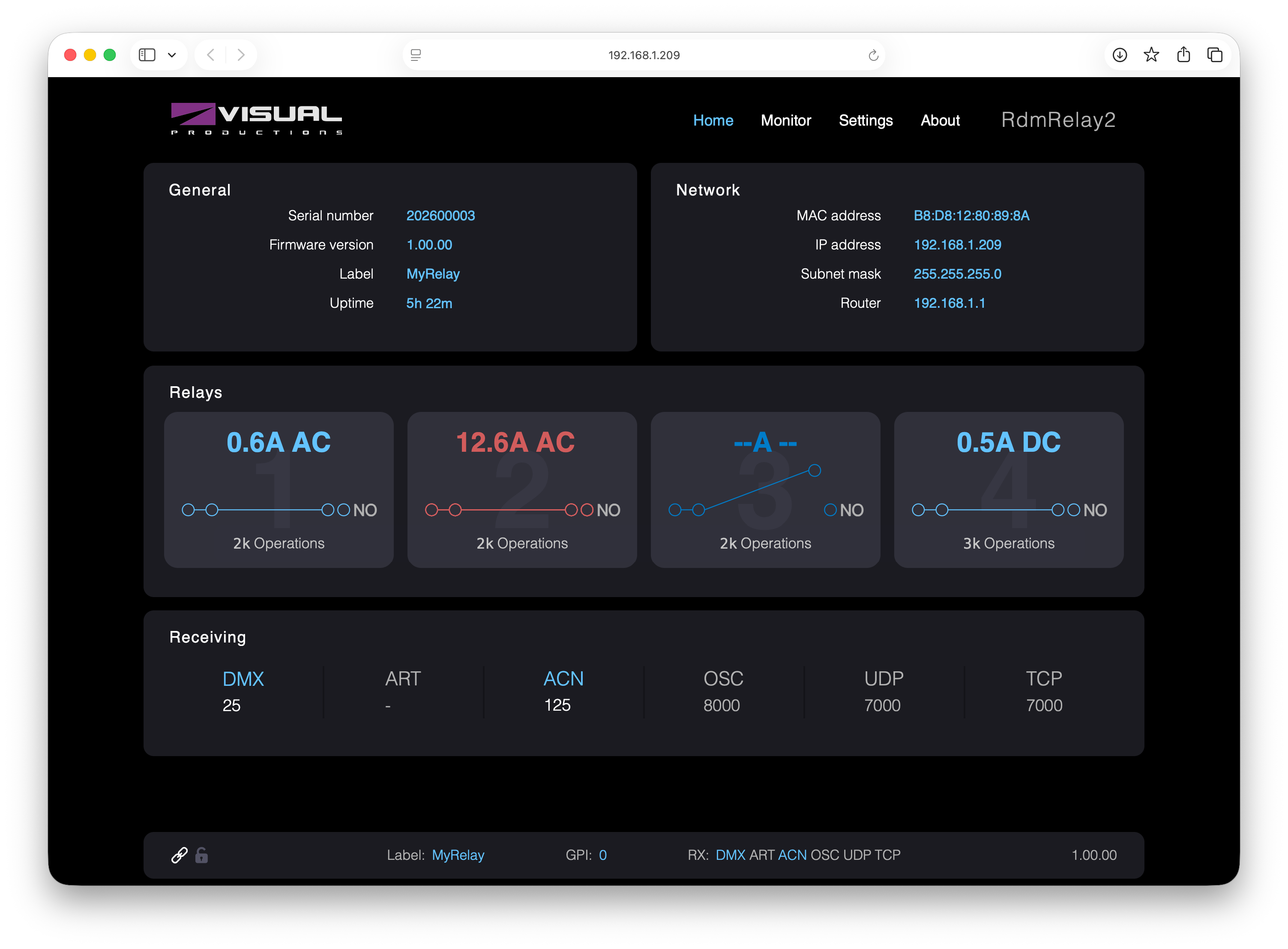Viewport: 1288px width, 949px height.
Task: Open the page settings reader menu icon
Action: (x=416, y=55)
